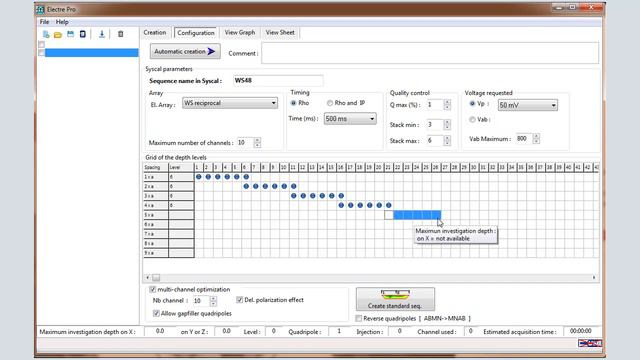Click the 1×a spacing row label
640x360 pixels.
(156, 177)
